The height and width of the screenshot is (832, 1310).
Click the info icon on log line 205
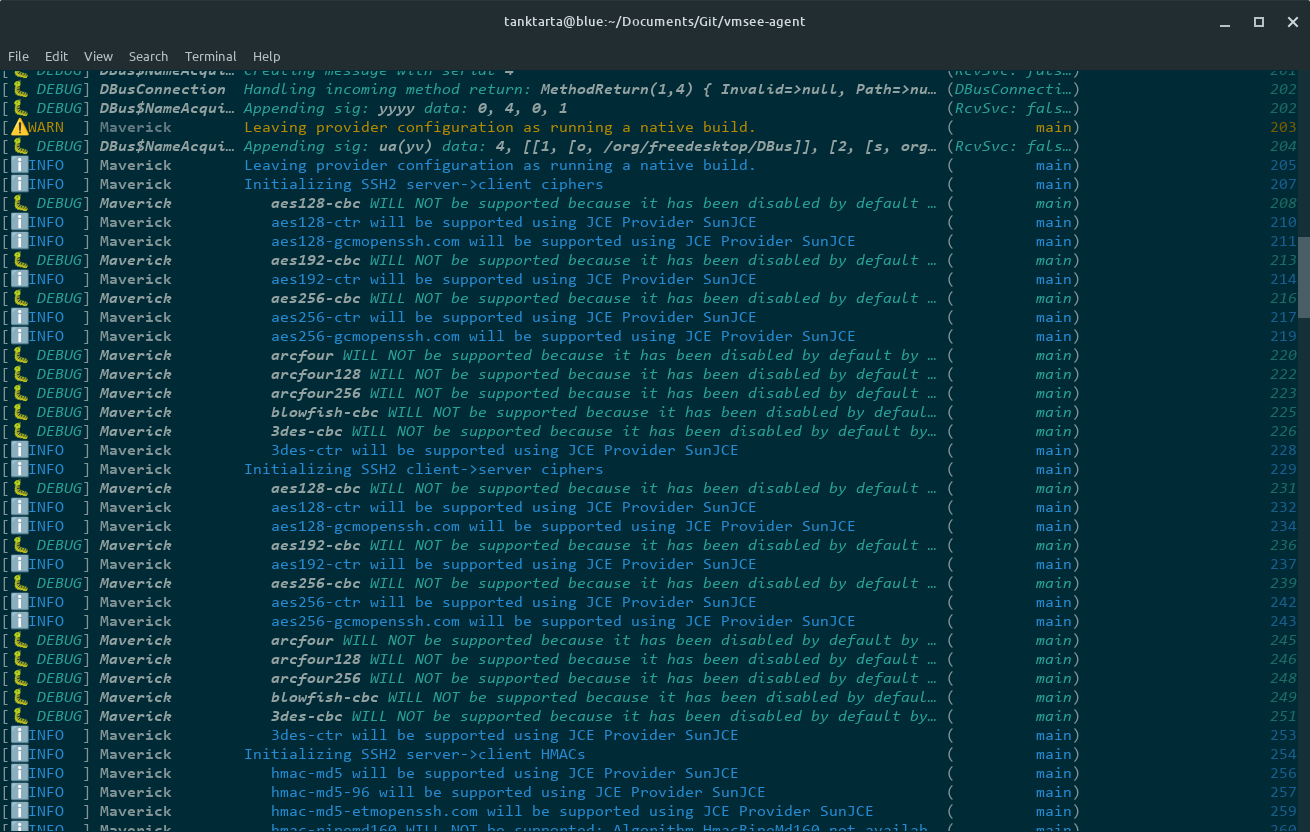pos(19,165)
